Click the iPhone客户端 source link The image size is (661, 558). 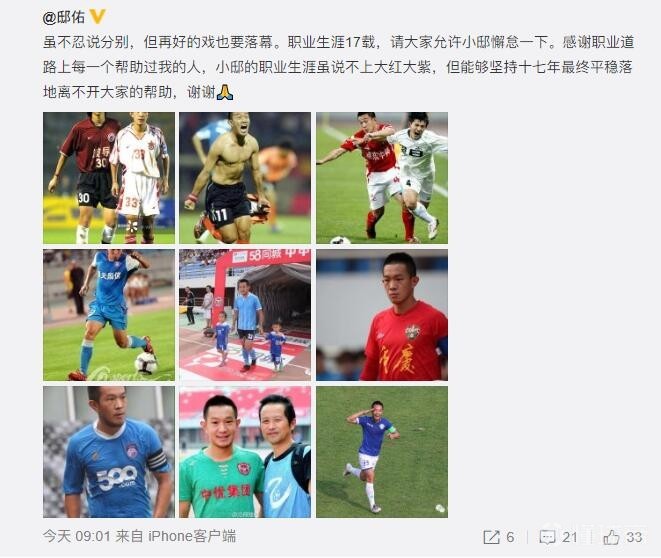192,536
